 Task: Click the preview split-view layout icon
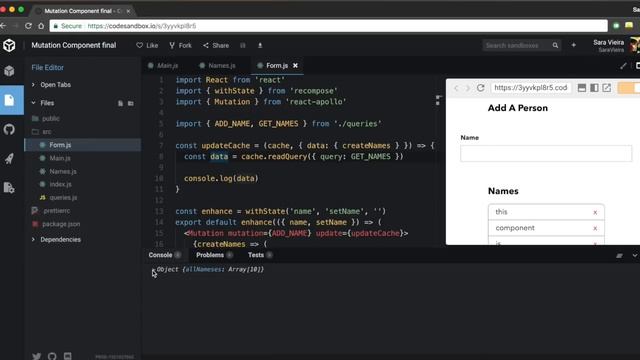(x=594, y=88)
